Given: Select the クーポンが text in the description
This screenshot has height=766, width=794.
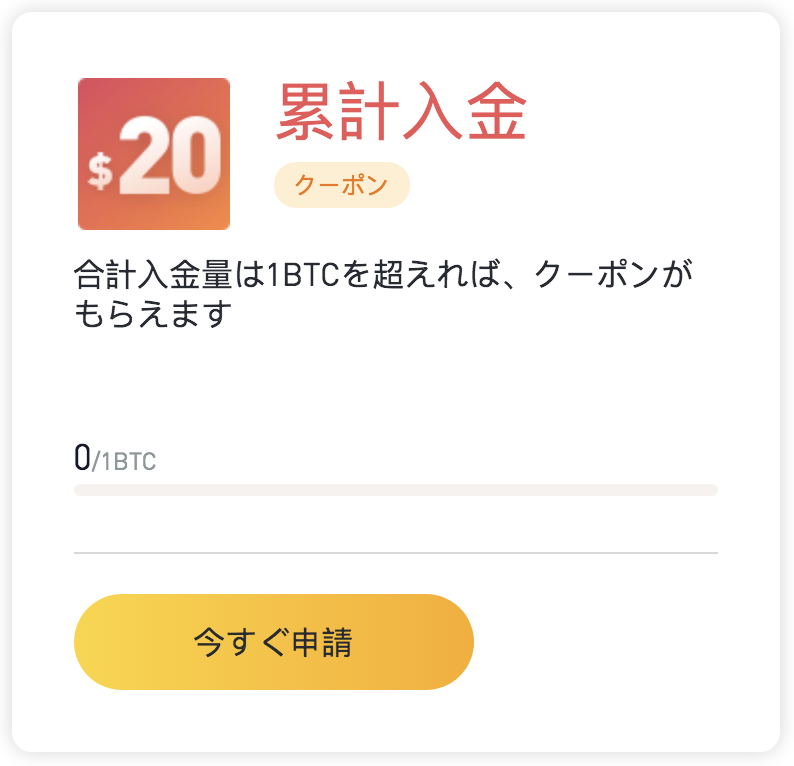Looking at the screenshot, I should pyautogui.click(x=614, y=274).
